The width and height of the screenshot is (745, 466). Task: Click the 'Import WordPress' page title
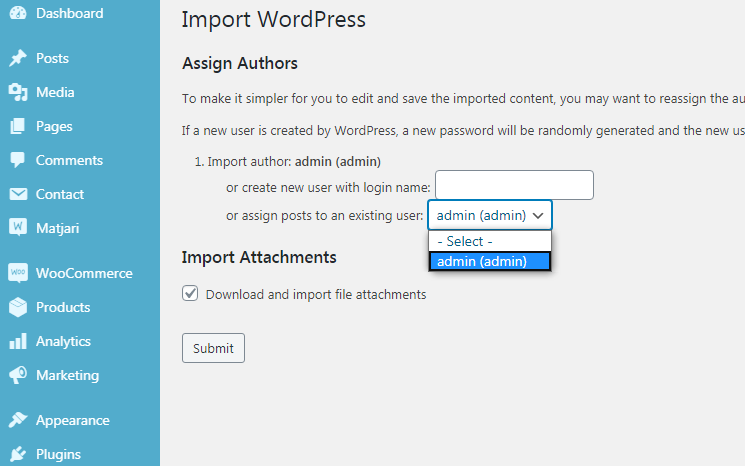(274, 19)
